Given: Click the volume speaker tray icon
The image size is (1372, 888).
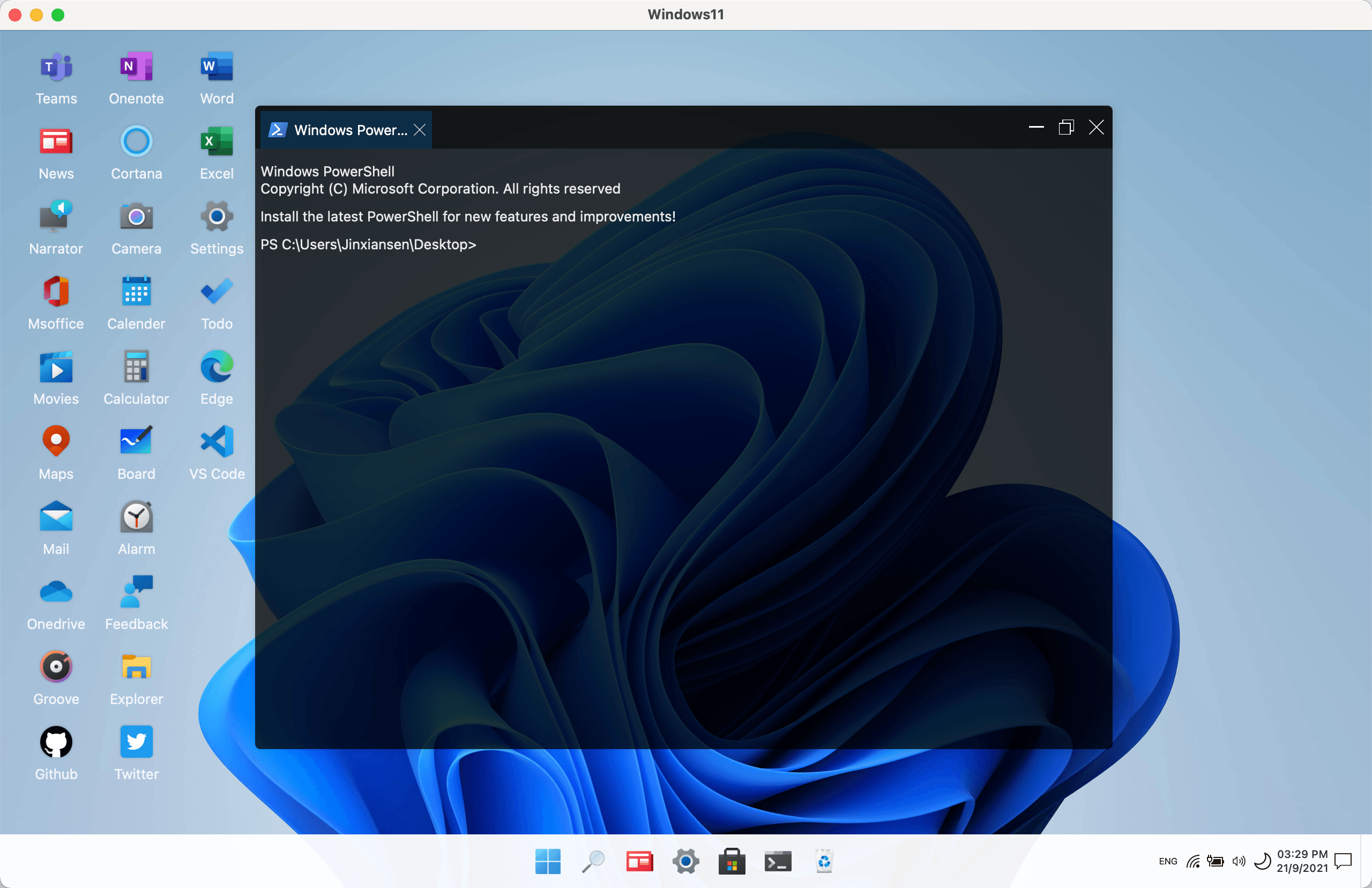Looking at the screenshot, I should click(x=1239, y=862).
